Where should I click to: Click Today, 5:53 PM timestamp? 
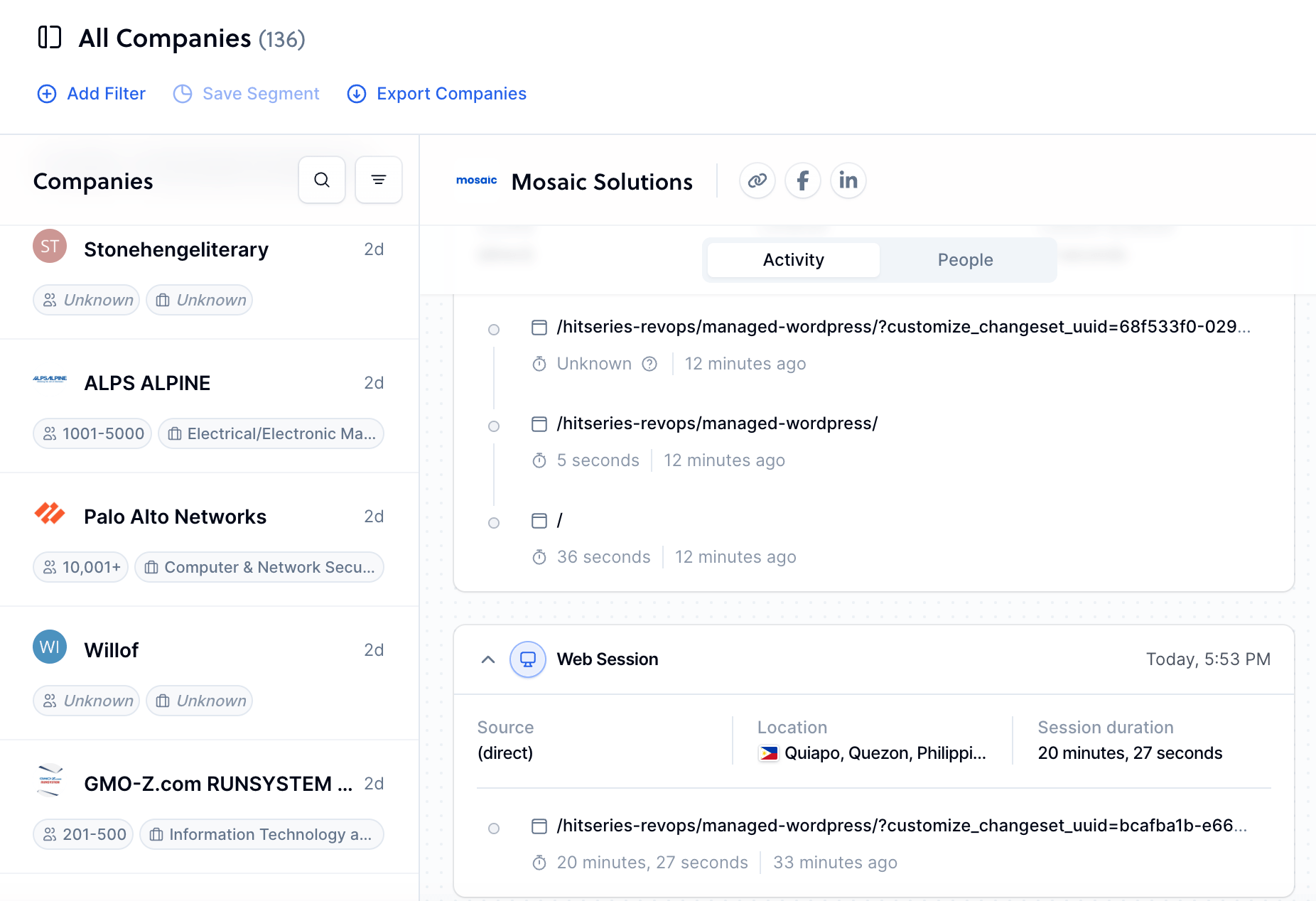(1208, 659)
